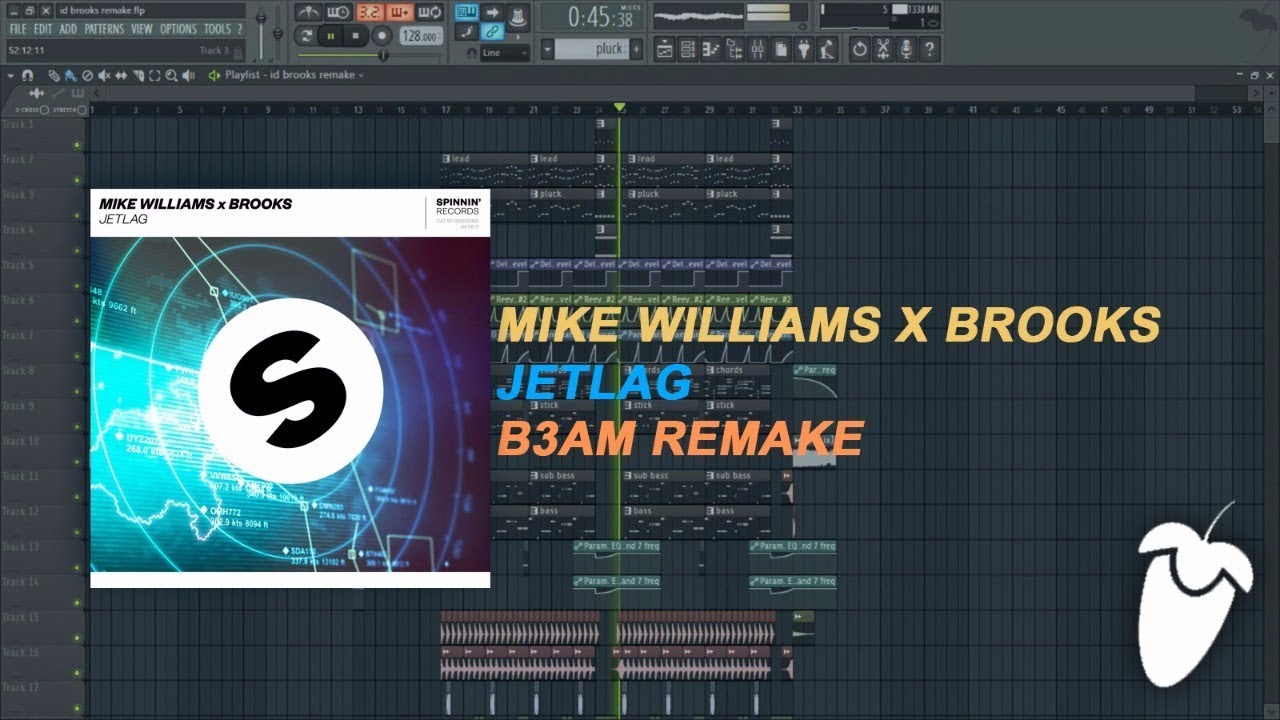Viewport: 1280px width, 720px height.
Task: Toggle the arrow button beside typing keyboard
Action: (x=492, y=12)
